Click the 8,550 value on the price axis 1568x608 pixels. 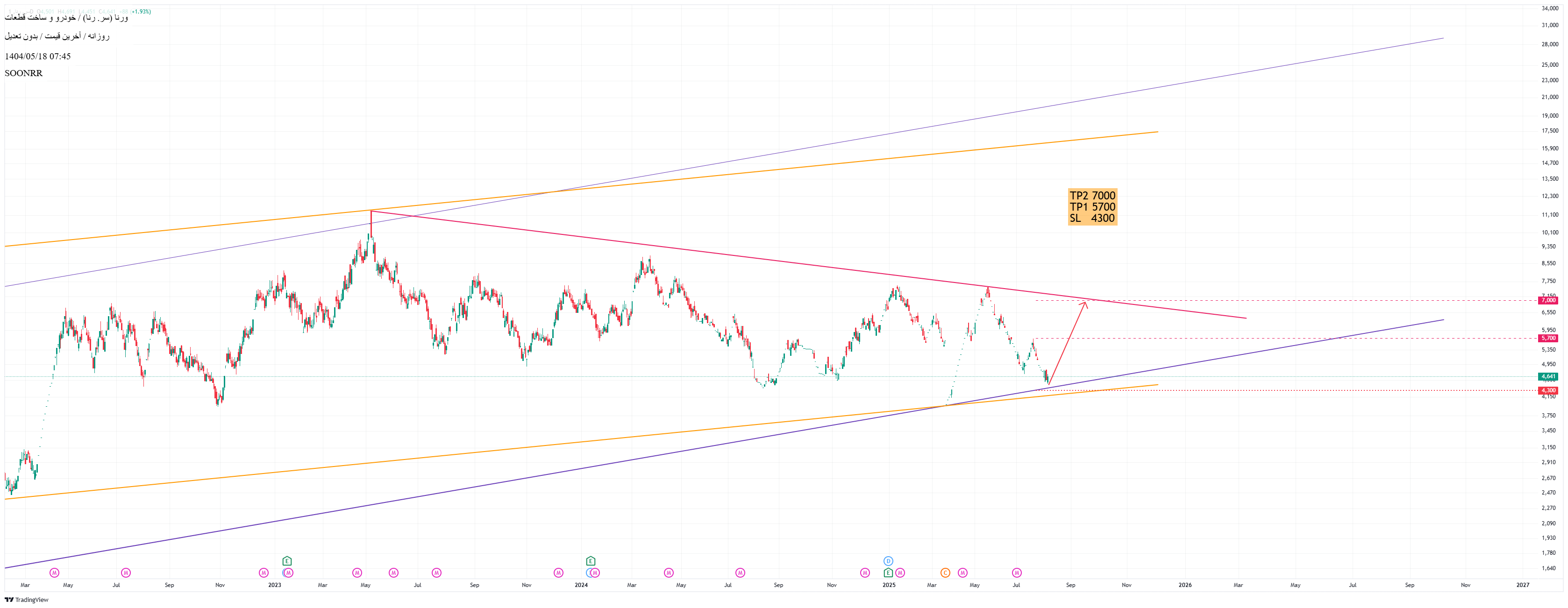pyautogui.click(x=1548, y=263)
